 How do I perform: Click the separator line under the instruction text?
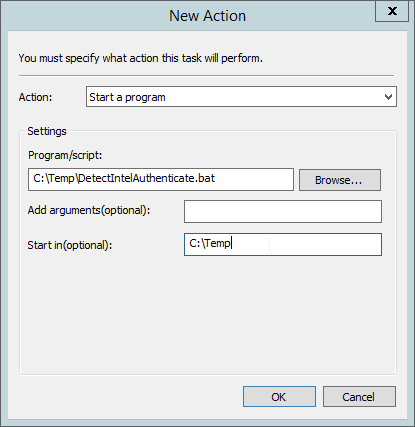click(206, 76)
